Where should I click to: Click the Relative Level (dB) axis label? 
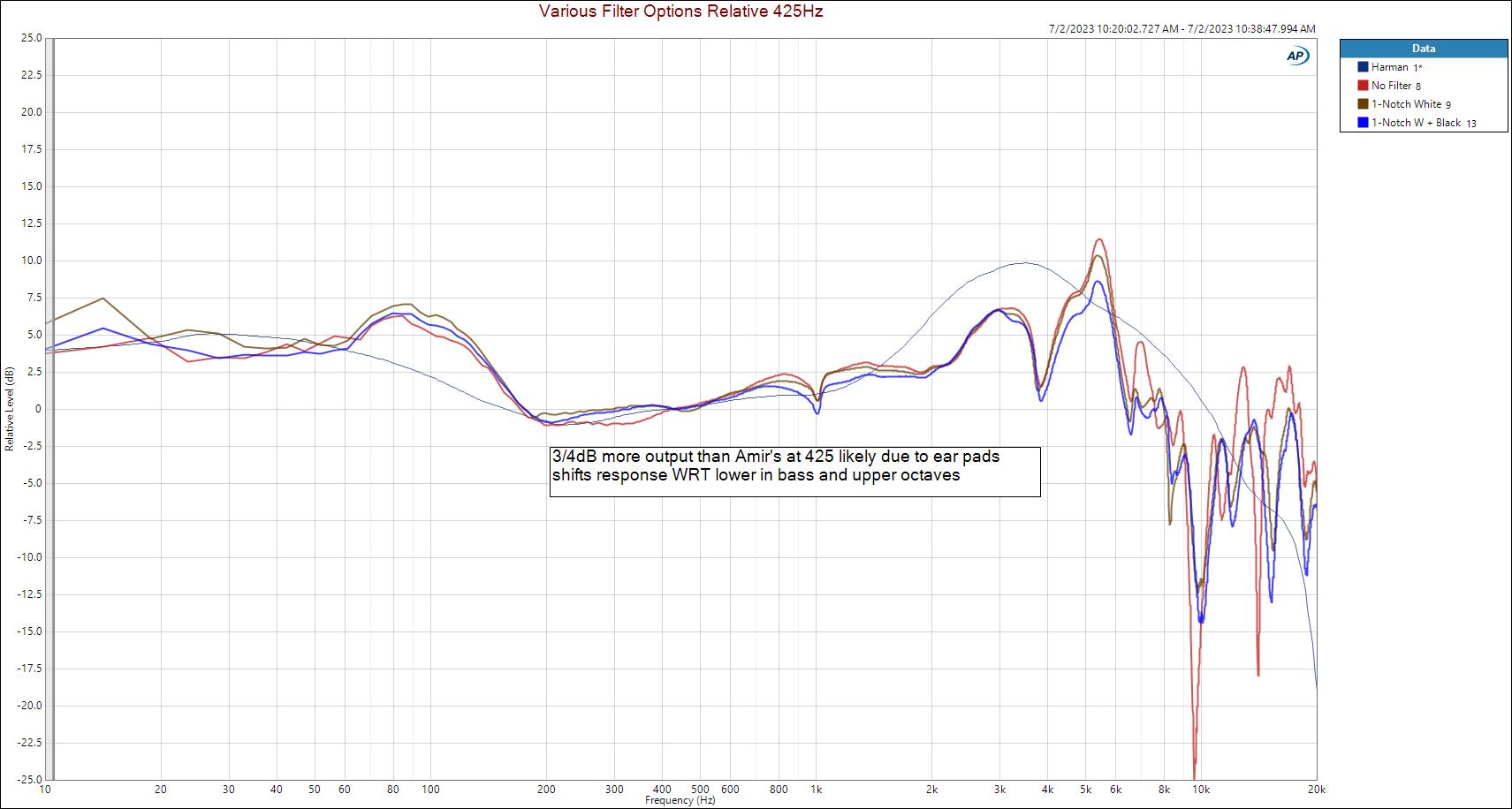pos(9,409)
